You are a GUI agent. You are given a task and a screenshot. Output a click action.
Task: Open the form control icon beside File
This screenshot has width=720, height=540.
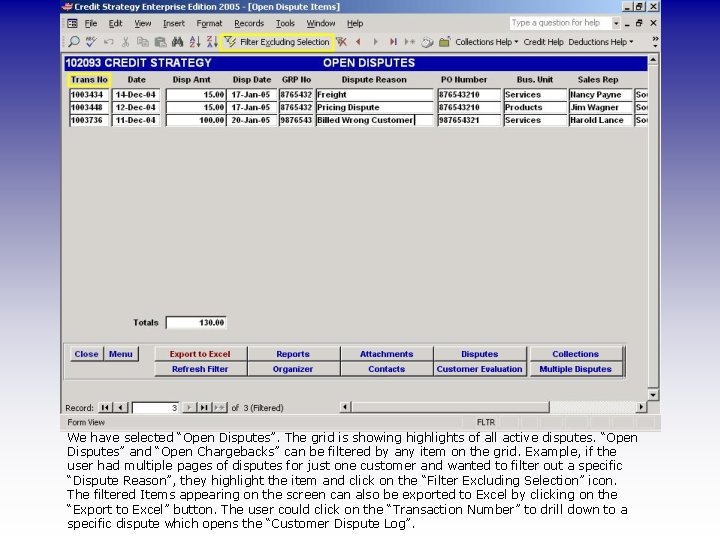(73, 23)
